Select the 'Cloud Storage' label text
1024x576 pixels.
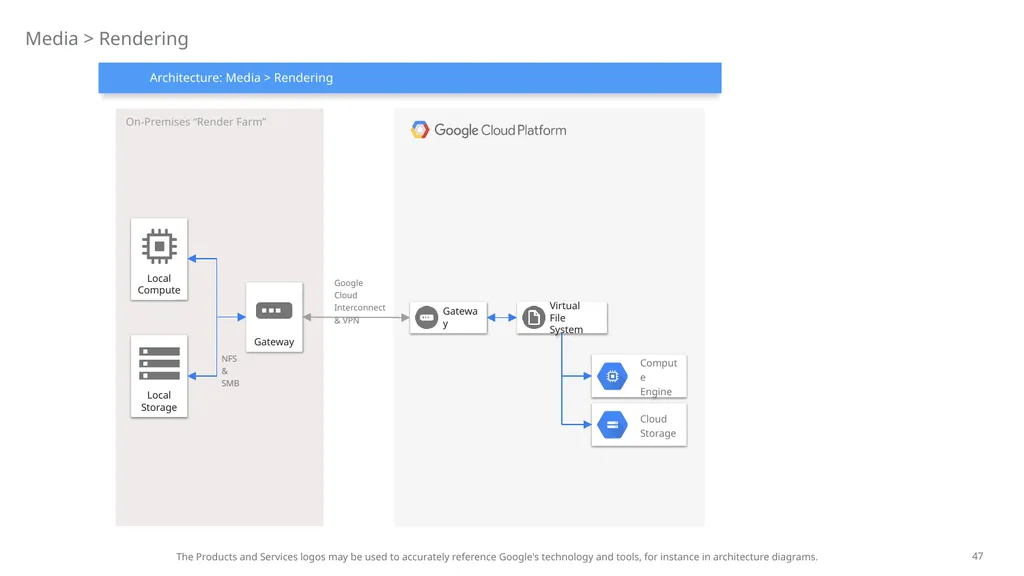coord(658,426)
